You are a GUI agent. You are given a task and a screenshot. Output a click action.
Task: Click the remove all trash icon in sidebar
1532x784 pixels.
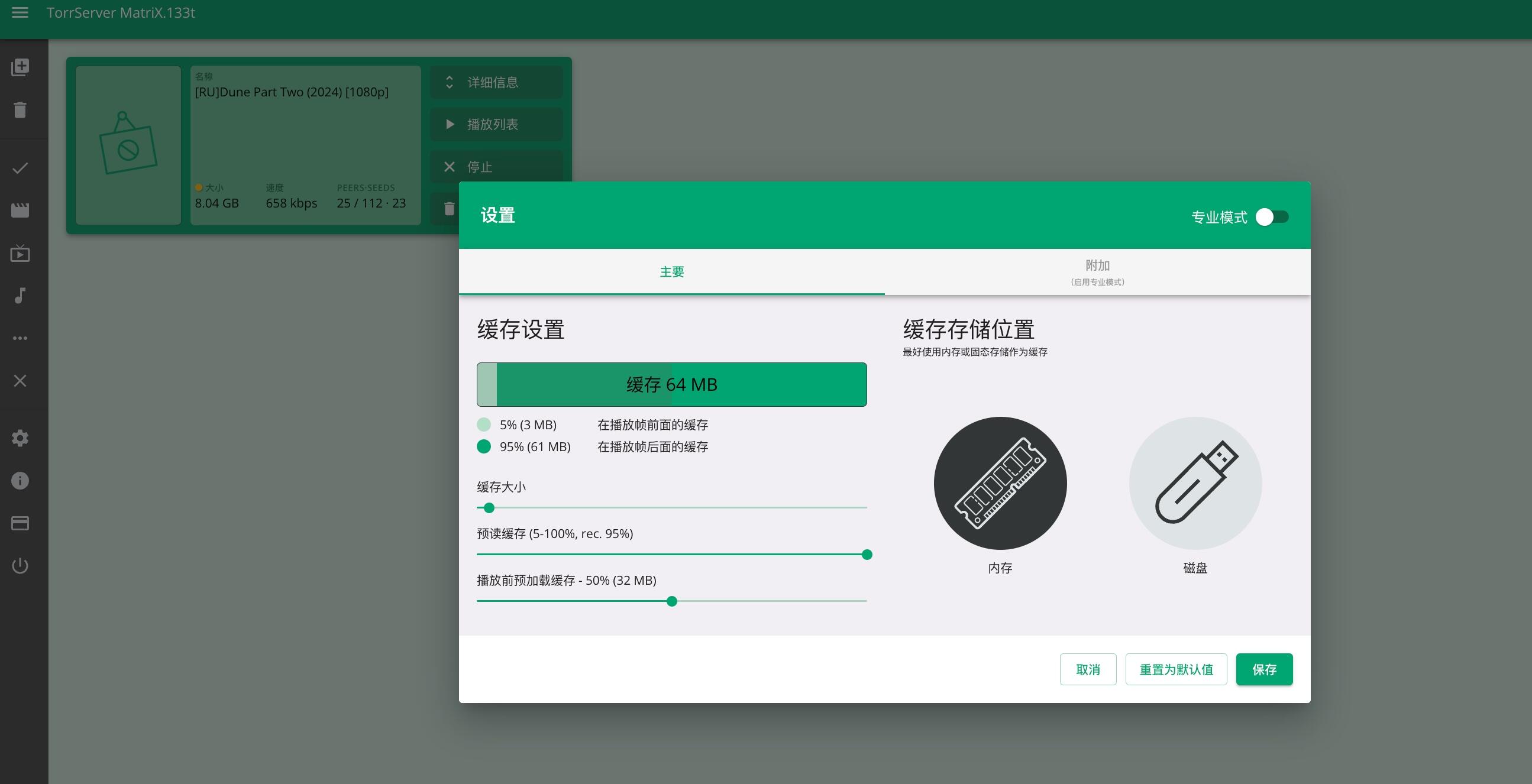point(20,110)
